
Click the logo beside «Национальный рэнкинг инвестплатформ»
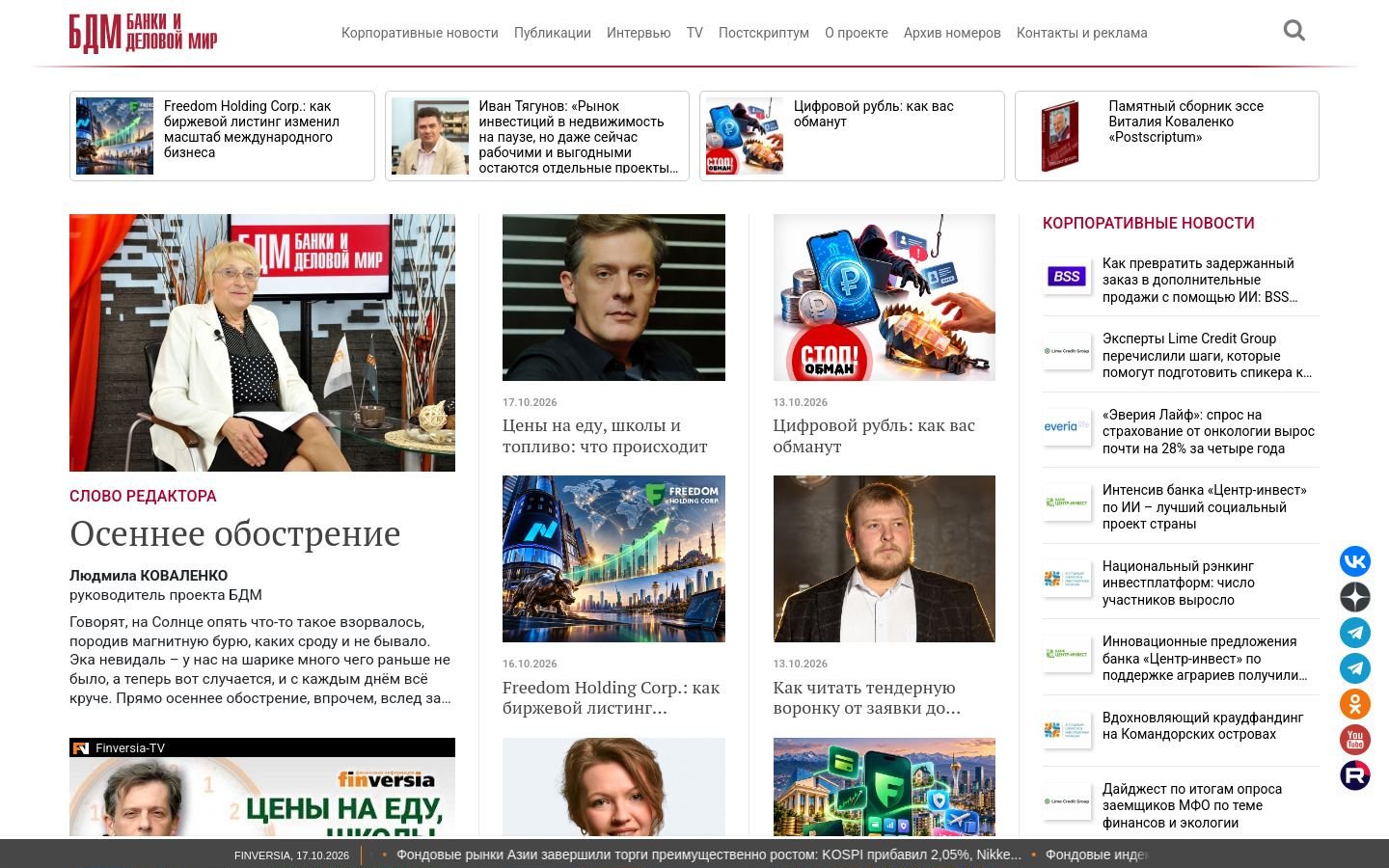(x=1067, y=579)
